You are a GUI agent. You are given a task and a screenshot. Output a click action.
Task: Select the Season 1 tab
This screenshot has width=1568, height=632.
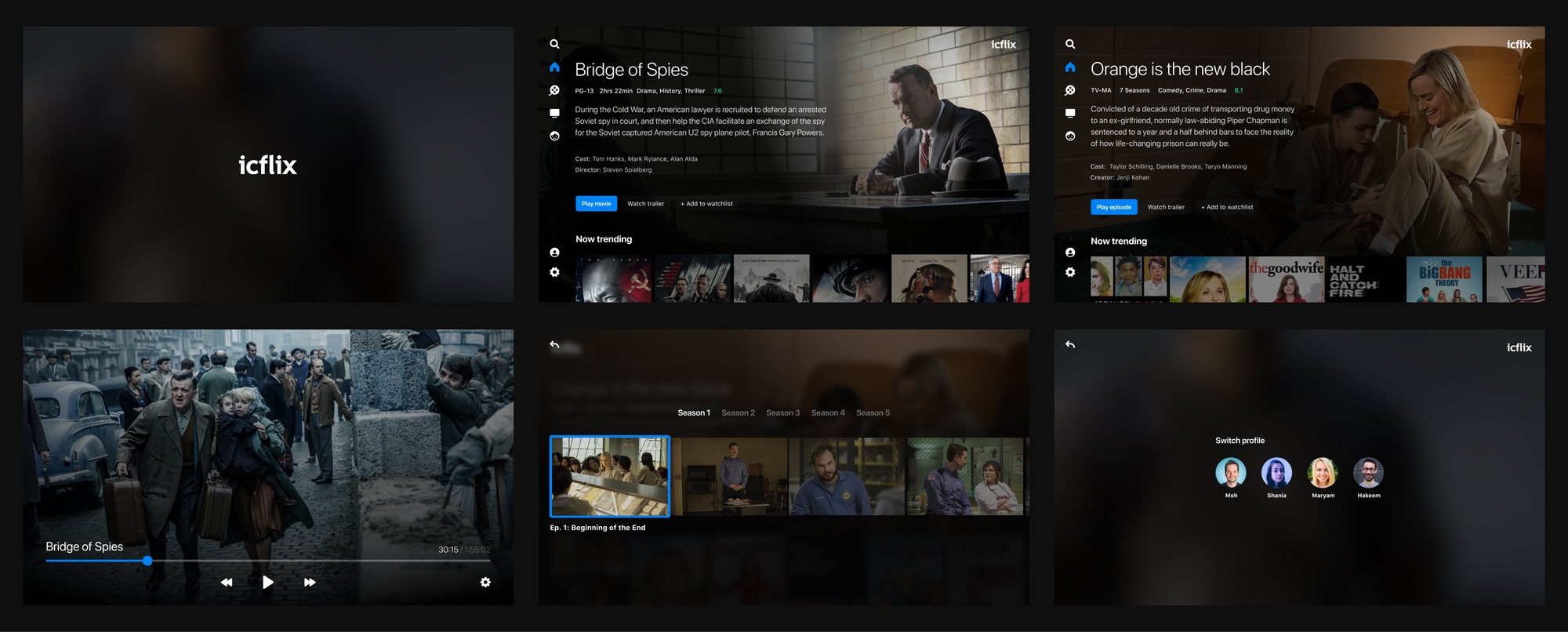pyautogui.click(x=694, y=413)
